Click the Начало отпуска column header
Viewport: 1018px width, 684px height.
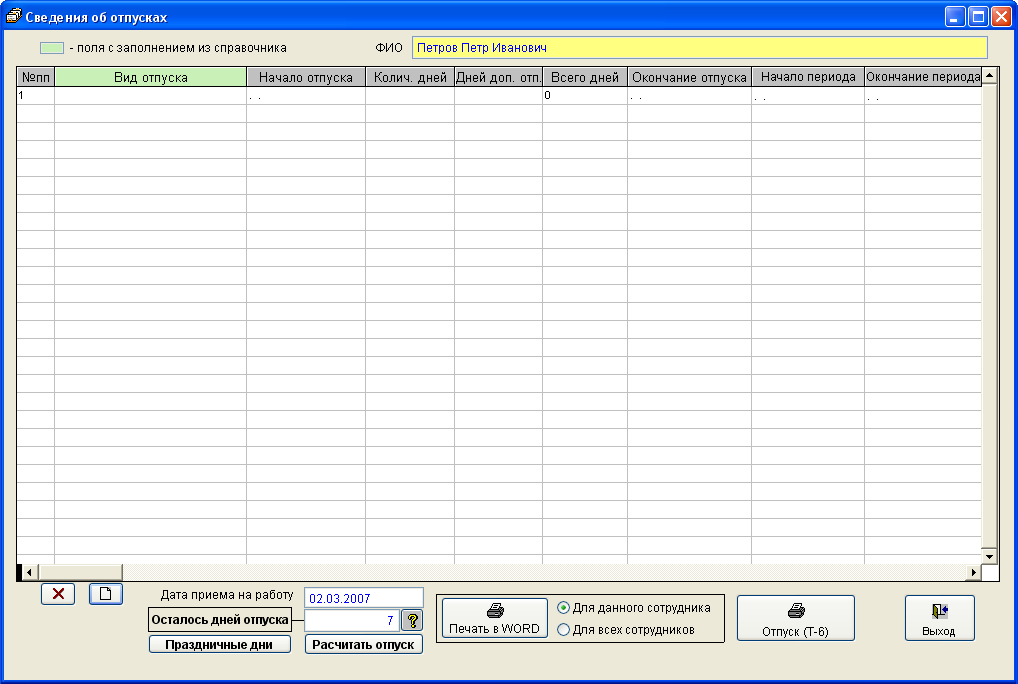pos(305,78)
